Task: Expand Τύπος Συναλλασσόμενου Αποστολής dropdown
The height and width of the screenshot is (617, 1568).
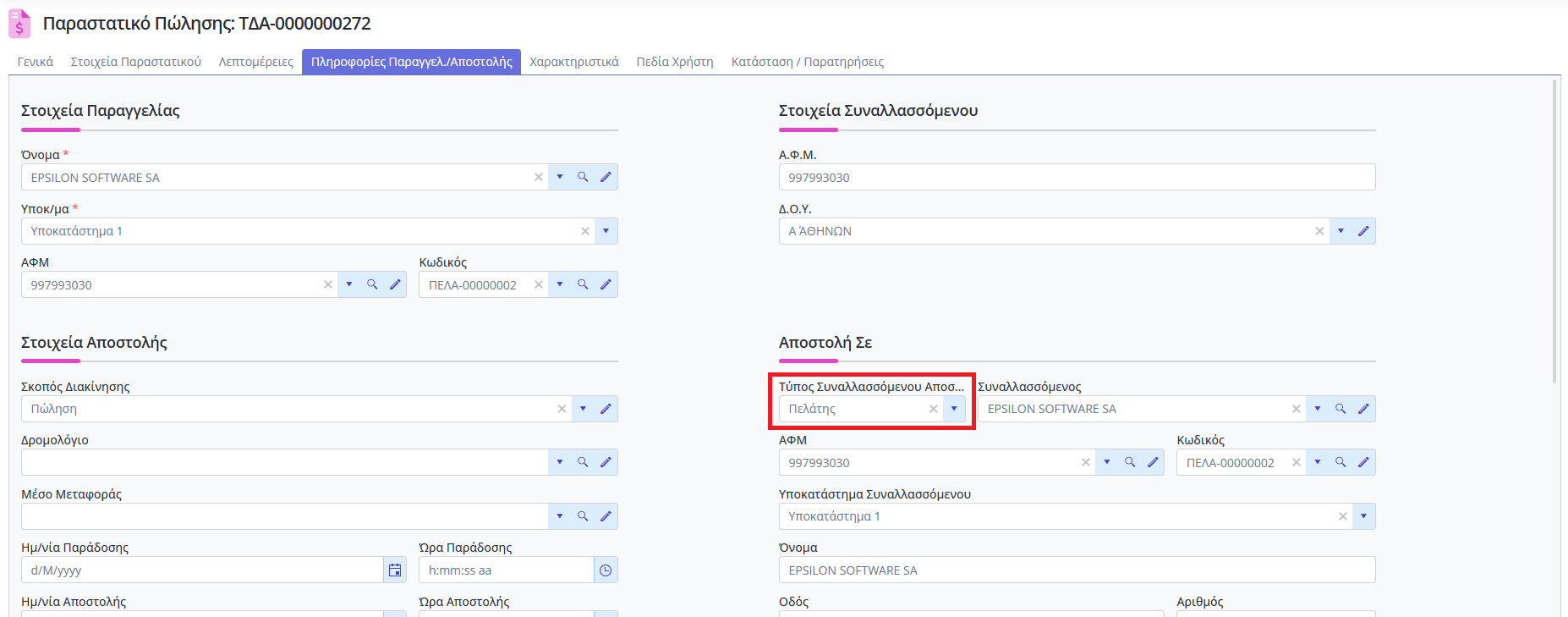Action: point(954,409)
